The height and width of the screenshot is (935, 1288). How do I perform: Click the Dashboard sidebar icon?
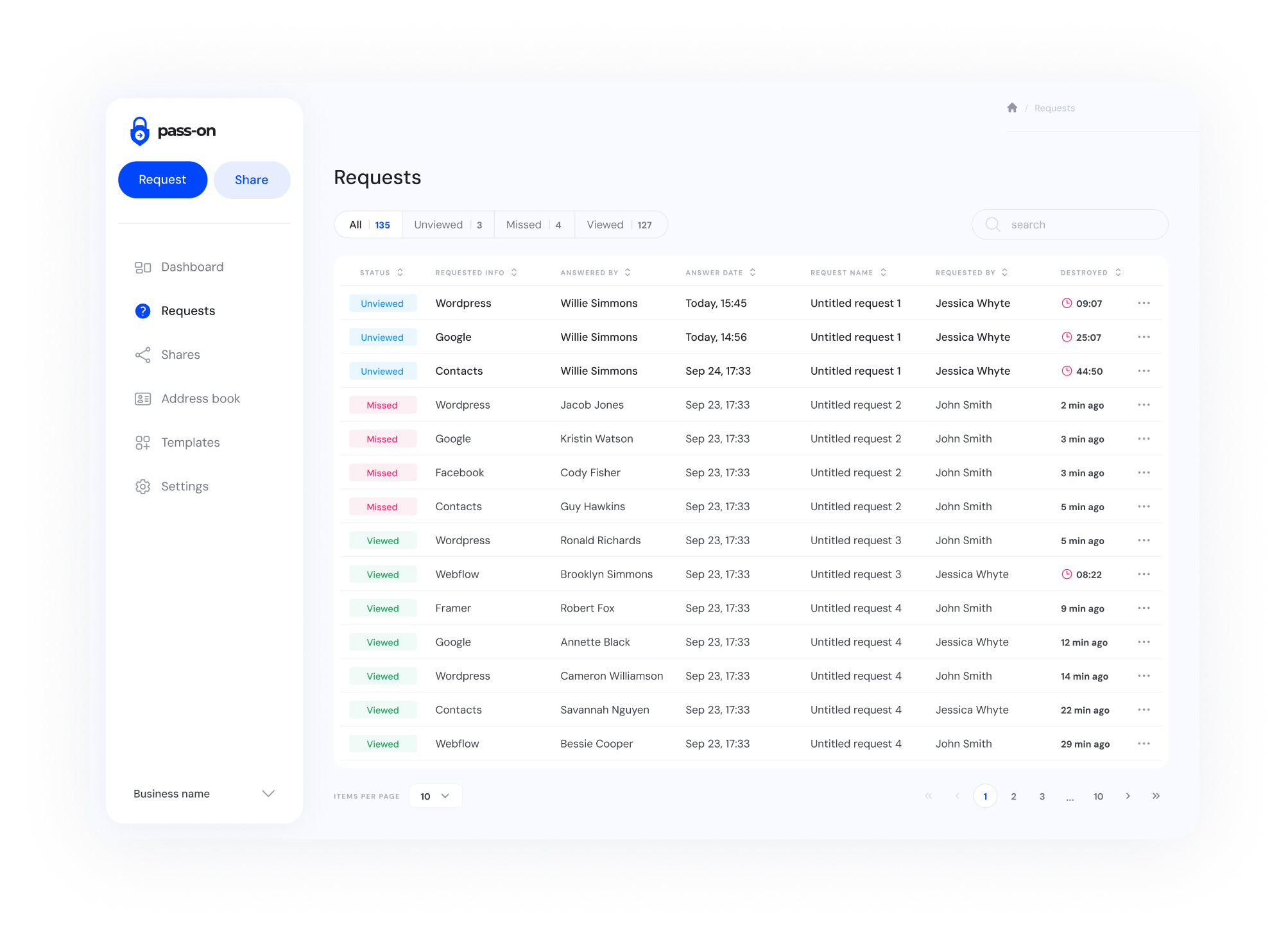coord(142,268)
